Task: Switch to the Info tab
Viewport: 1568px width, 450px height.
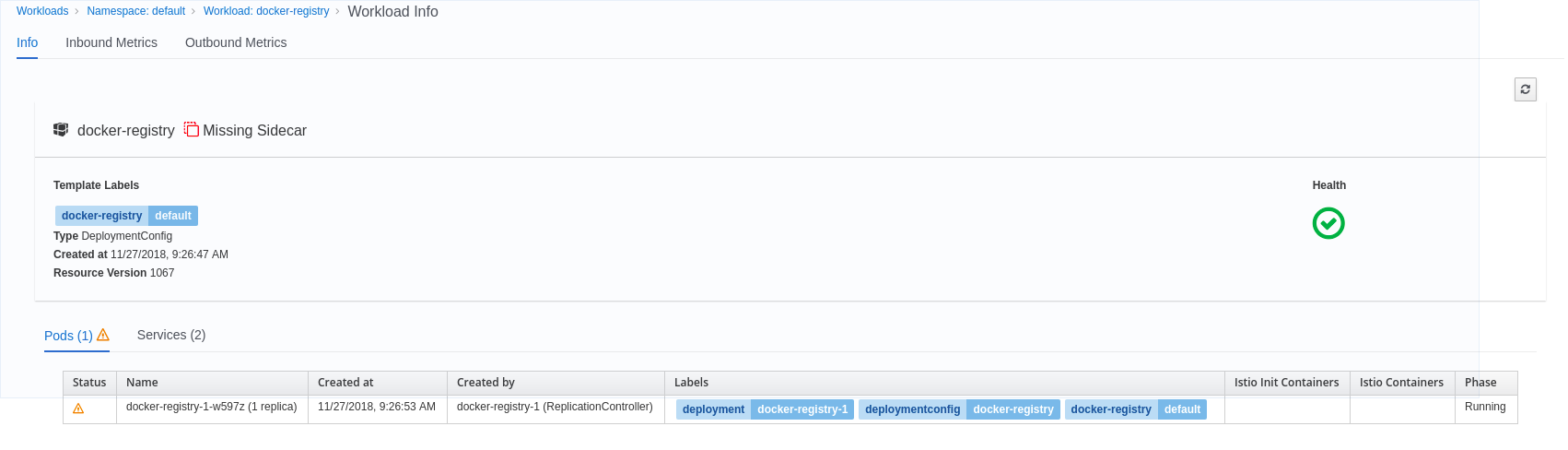Action: 27,42
